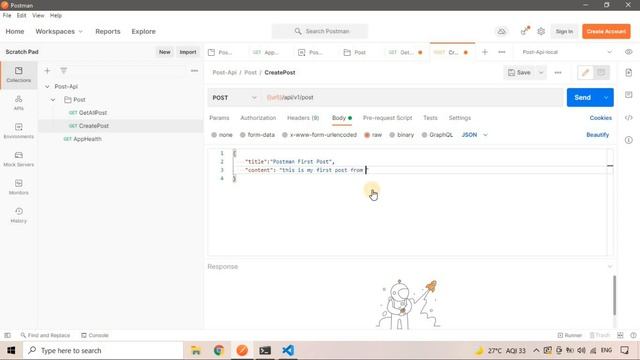This screenshot has width=640, height=360.
Task: Open the Cookies link
Action: [x=600, y=118]
